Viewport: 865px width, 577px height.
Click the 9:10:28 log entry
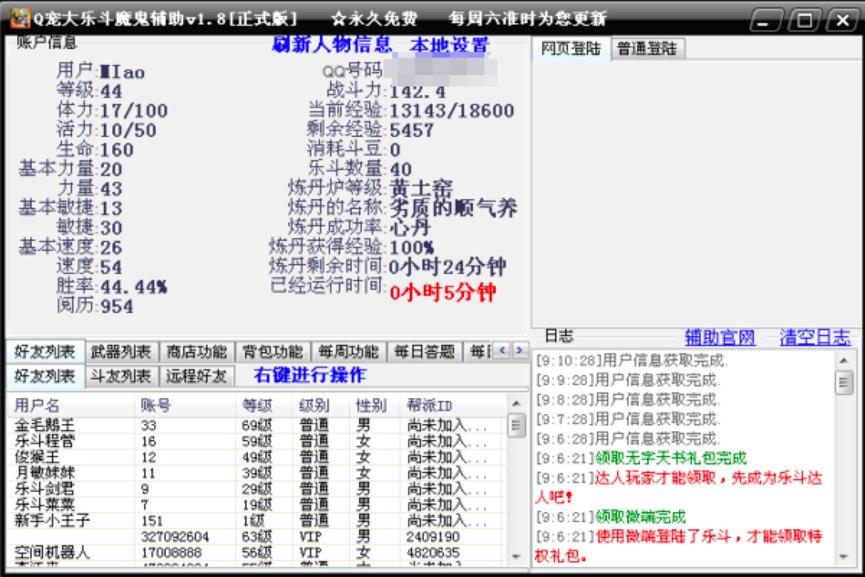click(x=632, y=361)
